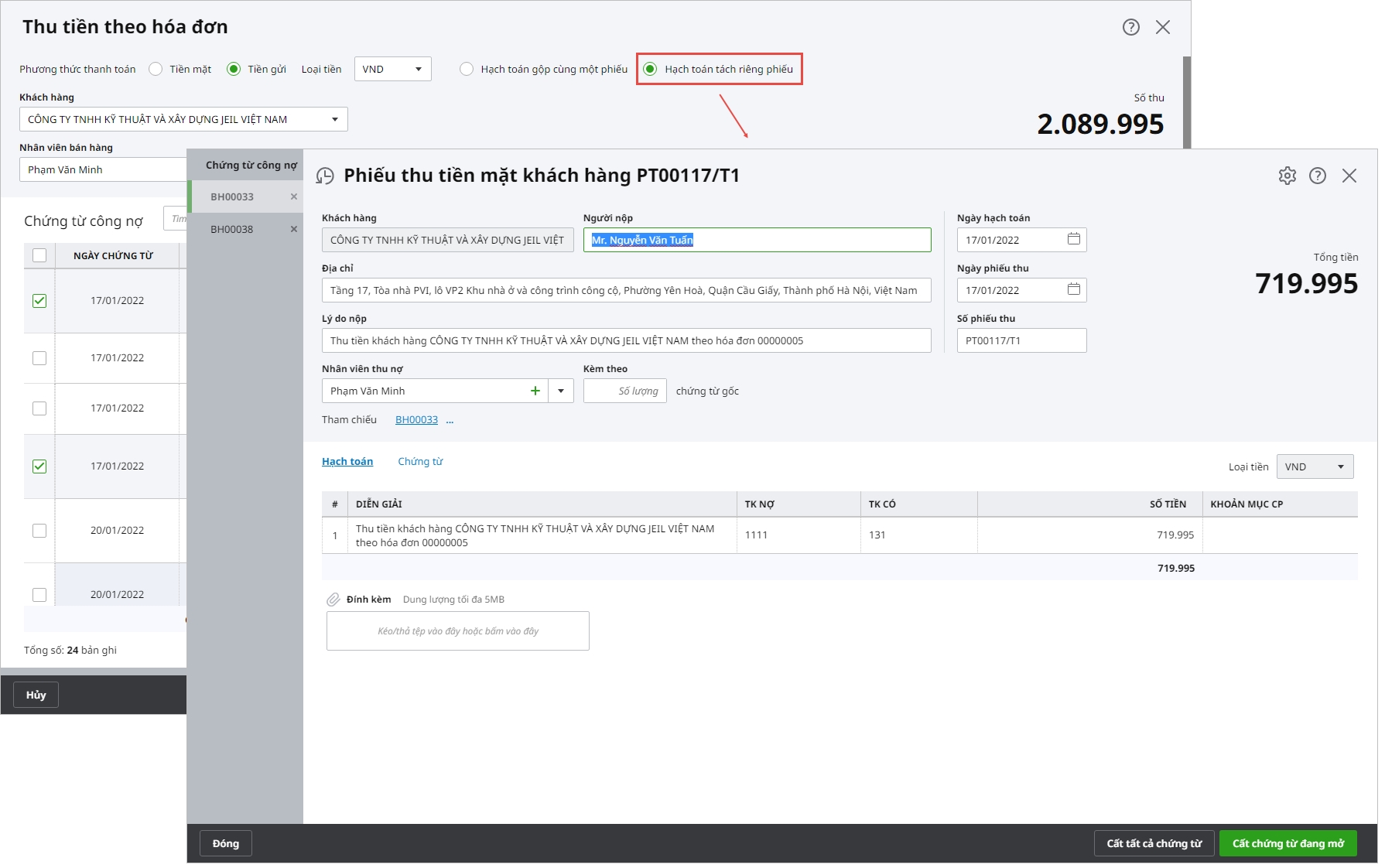Open help icon in the receipt dialog
Image resolution: width=1385 pixels, height=868 pixels.
pos(1317,176)
